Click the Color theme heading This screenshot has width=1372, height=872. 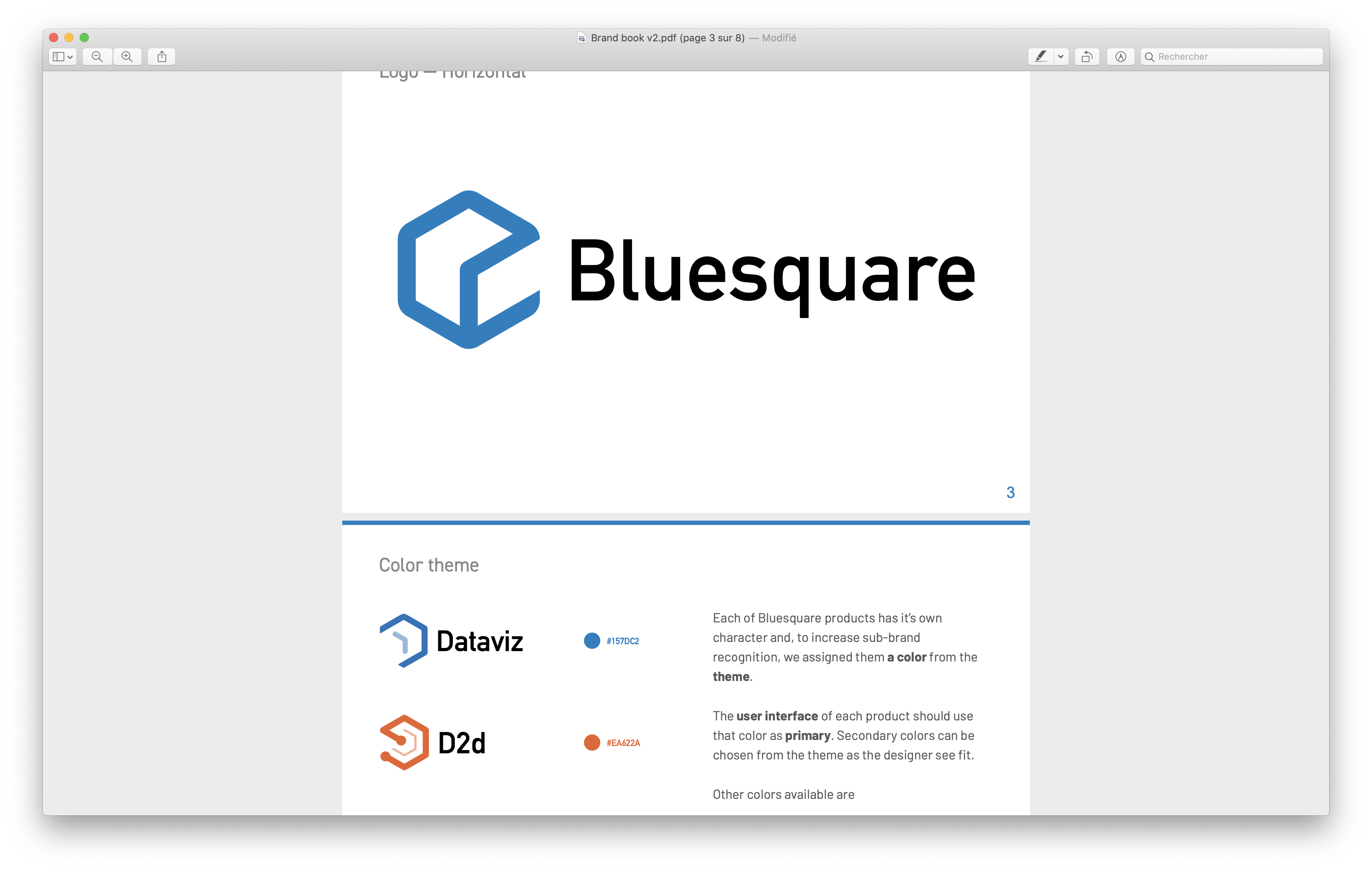coord(429,565)
